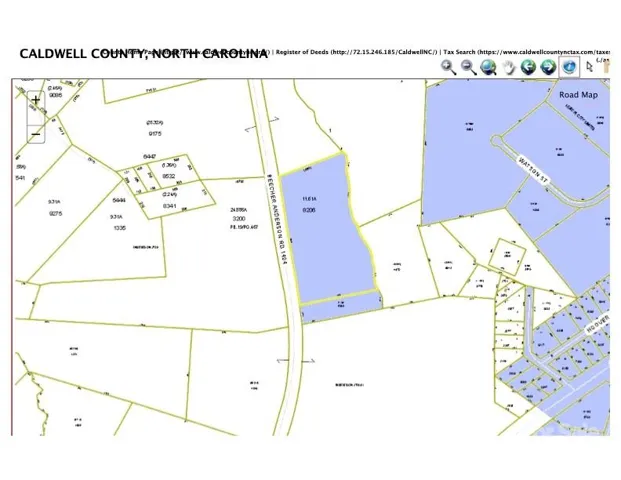Image resolution: width=621 pixels, height=480 pixels.
Task: Select the zoom out magnifier tool
Action: pos(469,67)
